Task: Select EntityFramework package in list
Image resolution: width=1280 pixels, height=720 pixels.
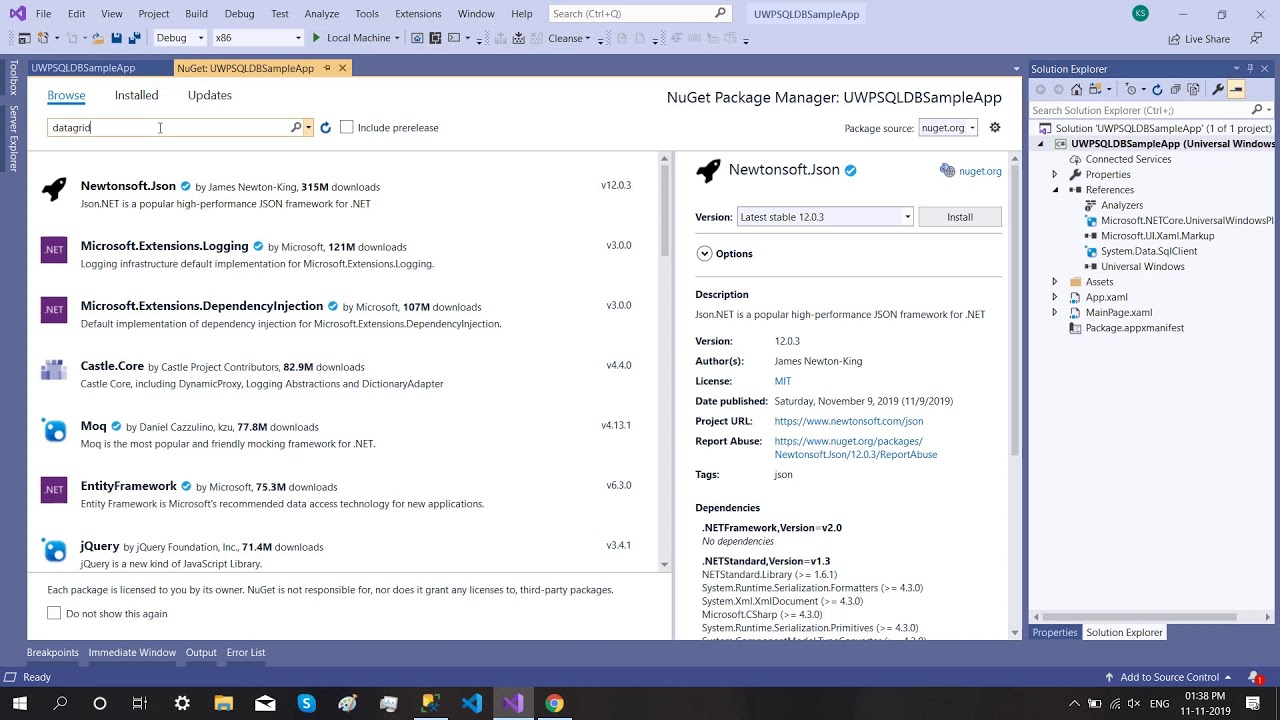Action: (x=344, y=494)
